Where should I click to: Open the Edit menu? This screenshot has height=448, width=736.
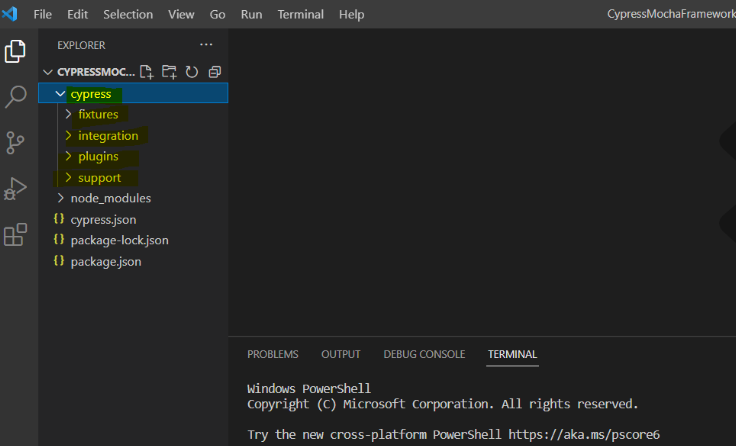[77, 15]
